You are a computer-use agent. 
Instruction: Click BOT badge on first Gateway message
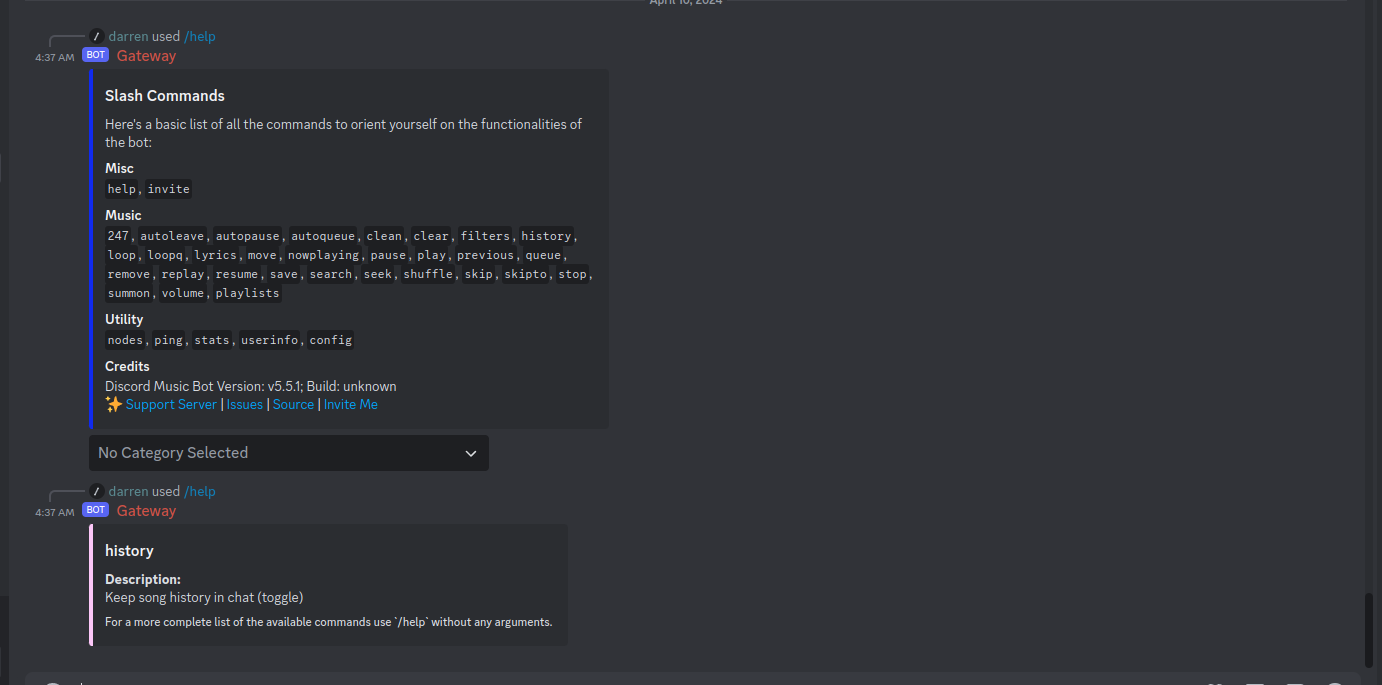click(96, 55)
